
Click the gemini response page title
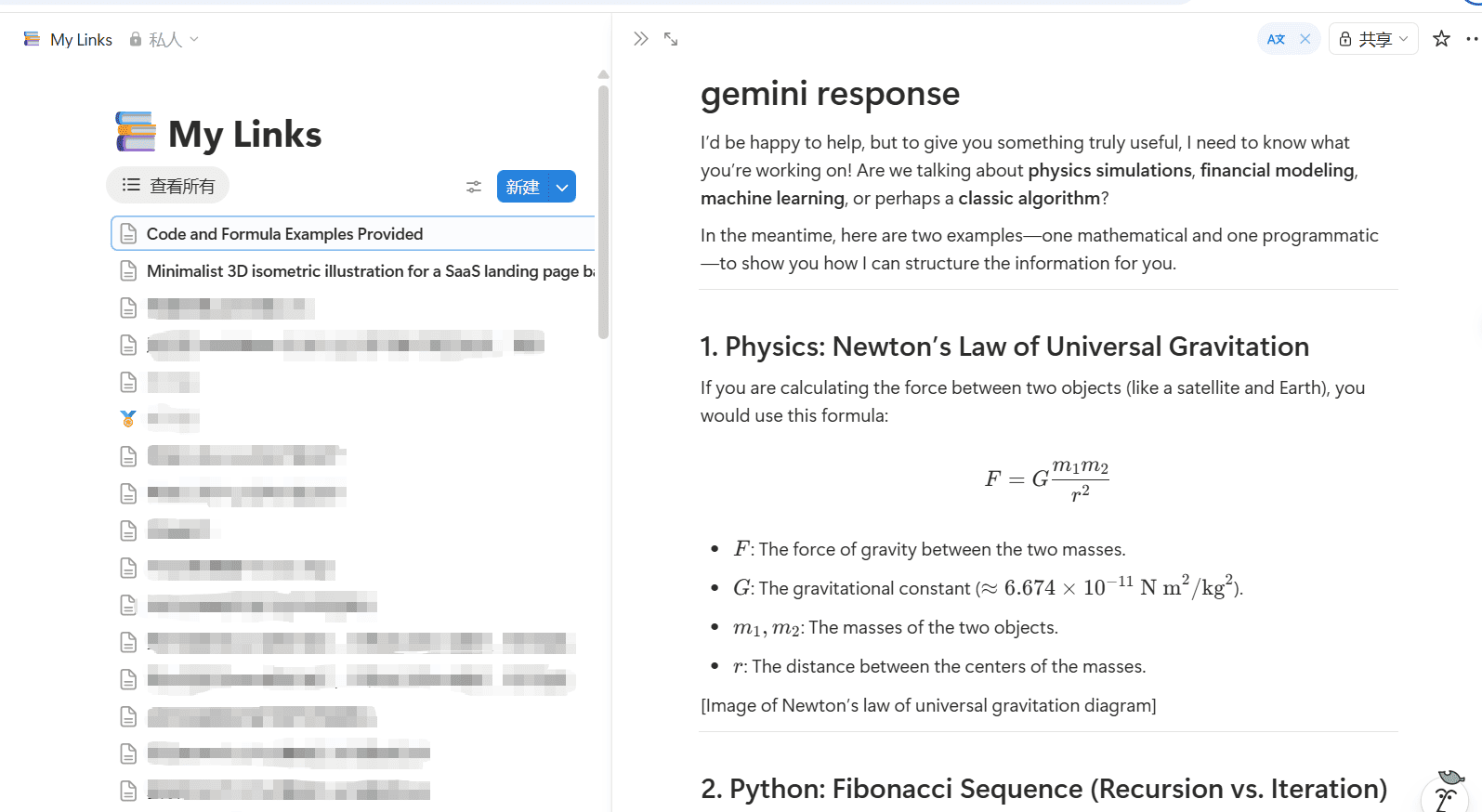(830, 94)
